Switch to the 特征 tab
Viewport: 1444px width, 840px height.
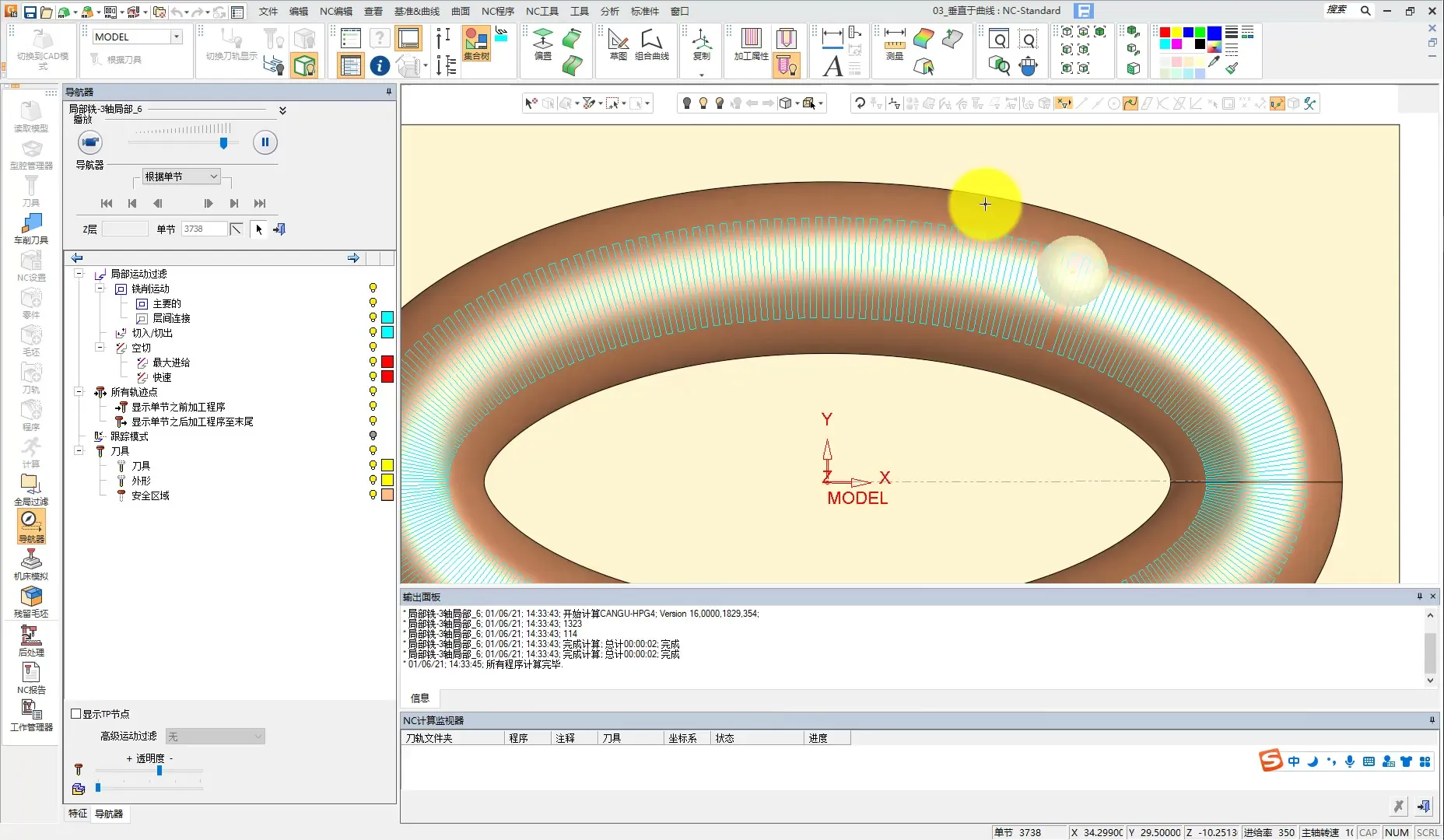pos(78,814)
